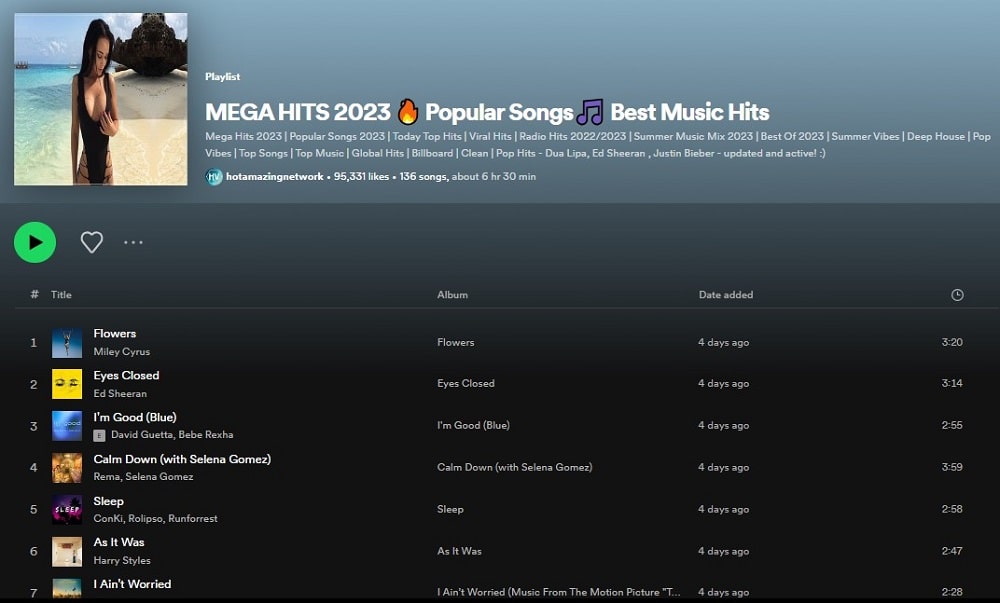Viewport: 1000px width, 603px height.
Task: Open Calm Down (with Selena Gomez) album link
Action: pos(515,467)
